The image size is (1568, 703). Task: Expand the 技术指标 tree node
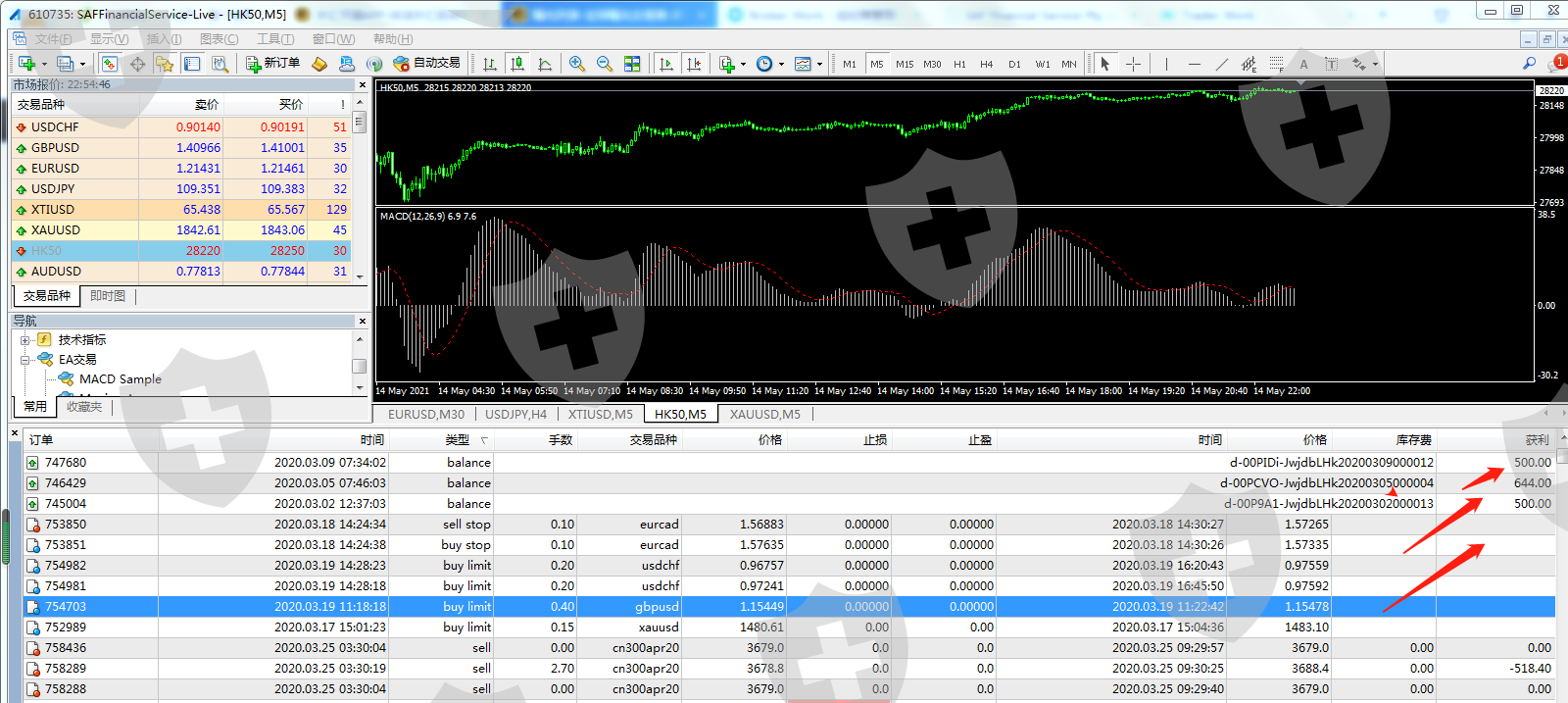(25, 340)
